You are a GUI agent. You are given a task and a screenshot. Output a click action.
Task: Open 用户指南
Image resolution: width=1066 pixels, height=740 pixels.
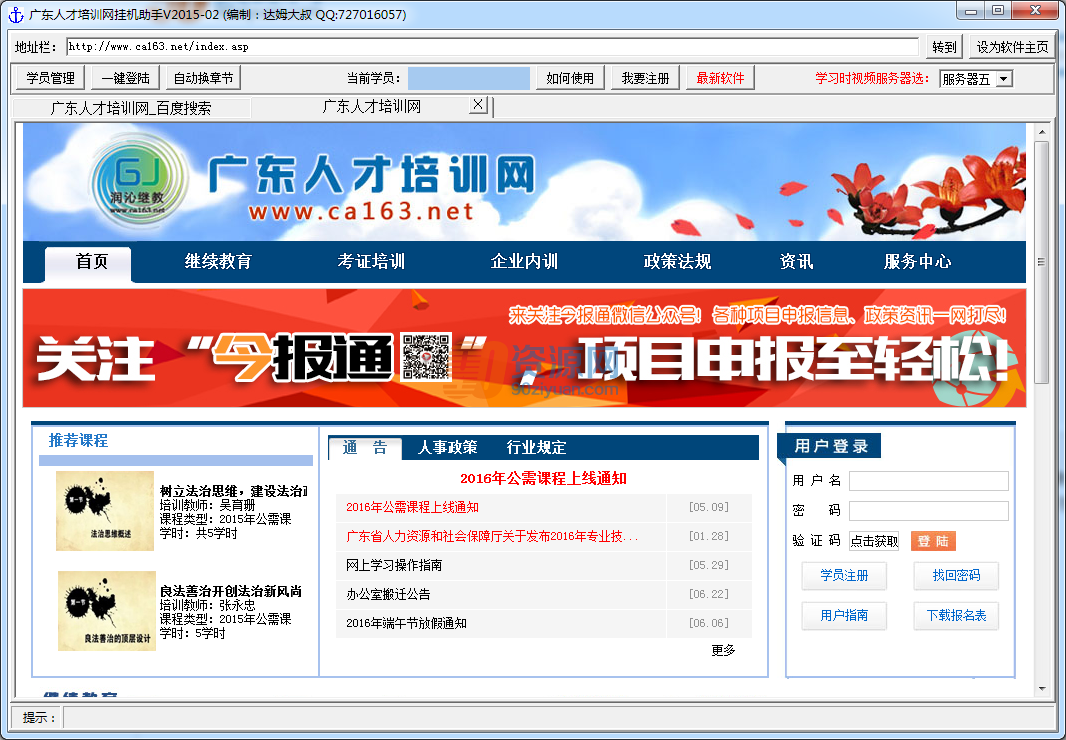[844, 616]
